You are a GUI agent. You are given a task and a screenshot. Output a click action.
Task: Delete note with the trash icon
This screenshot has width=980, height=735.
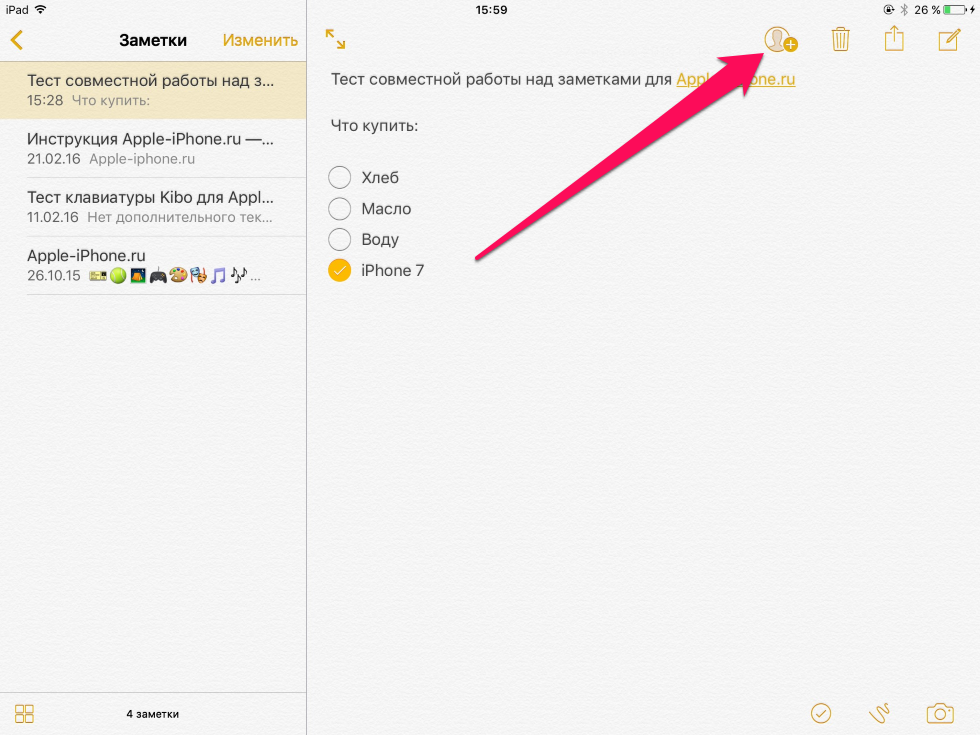841,40
